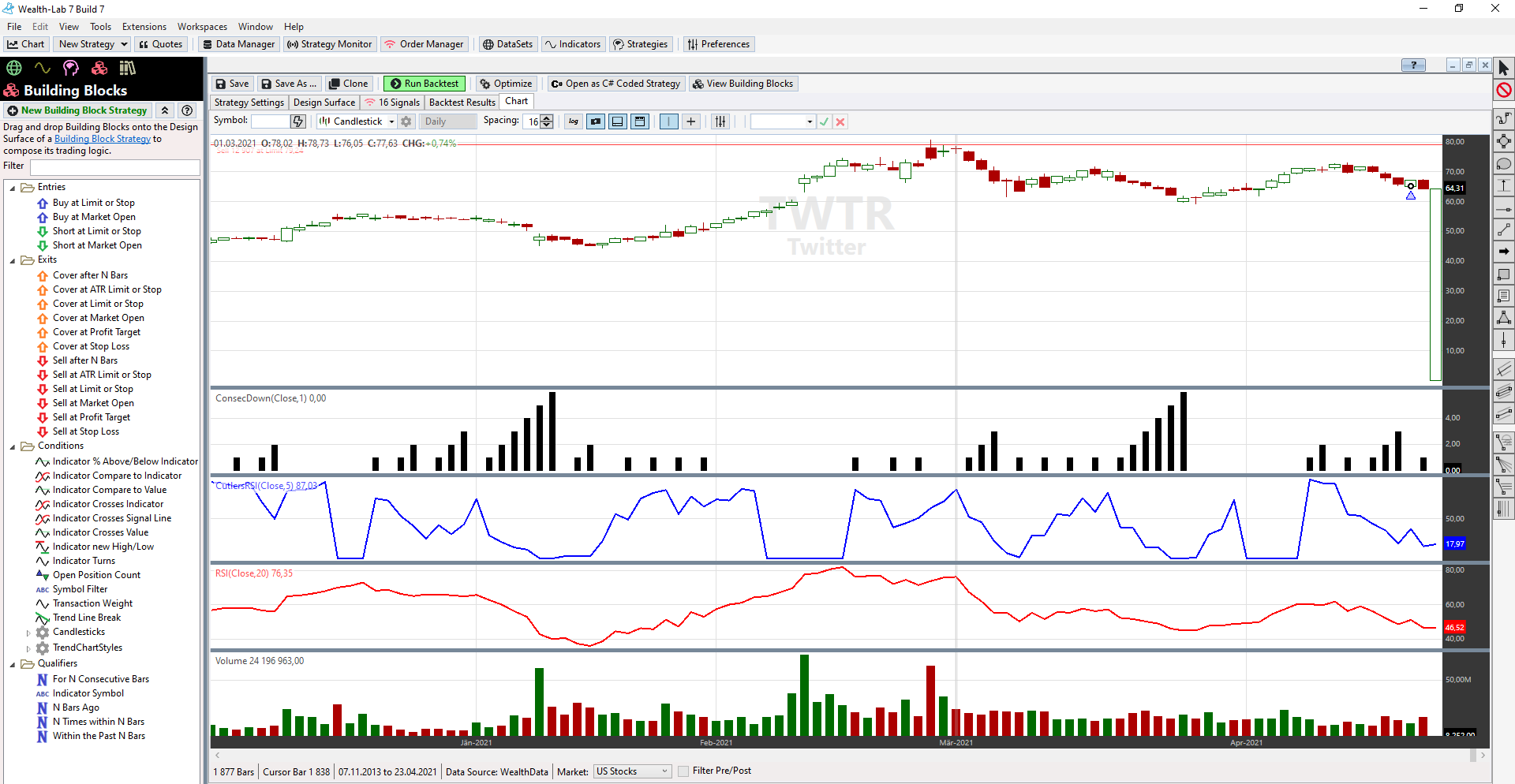The image size is (1515, 784).
Task: Click the green checkmark in chart toolbar
Action: (x=825, y=121)
